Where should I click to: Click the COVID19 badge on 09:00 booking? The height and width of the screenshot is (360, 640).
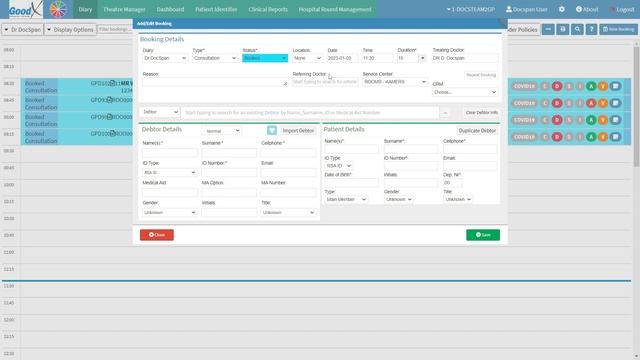[524, 120]
